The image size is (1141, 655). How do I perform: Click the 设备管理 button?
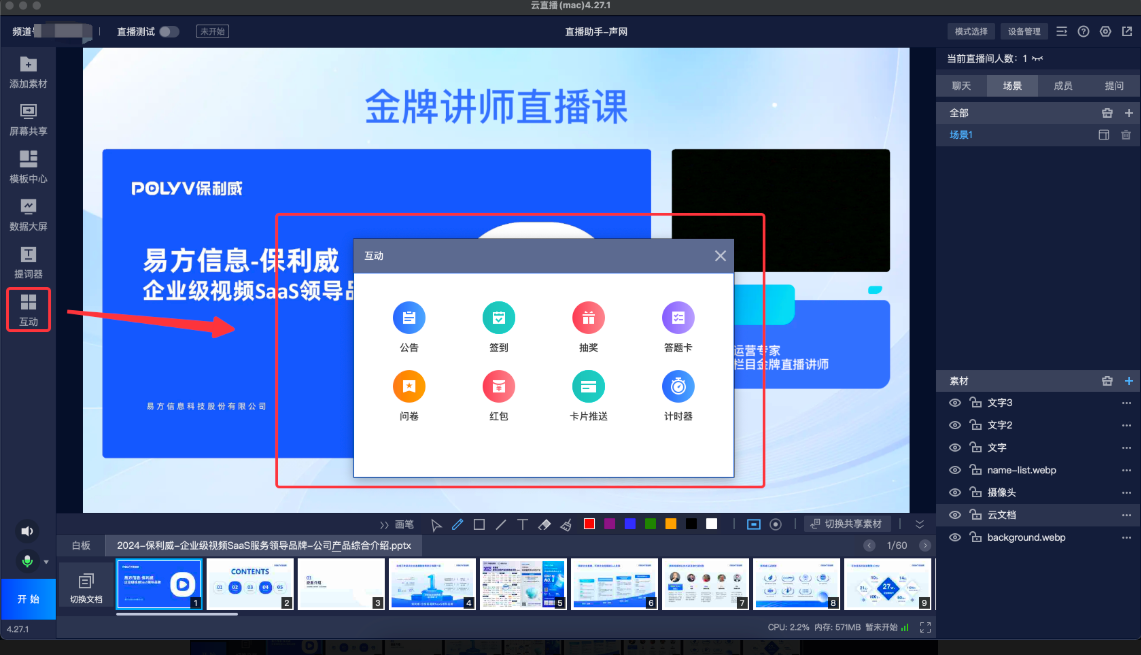click(x=1024, y=31)
